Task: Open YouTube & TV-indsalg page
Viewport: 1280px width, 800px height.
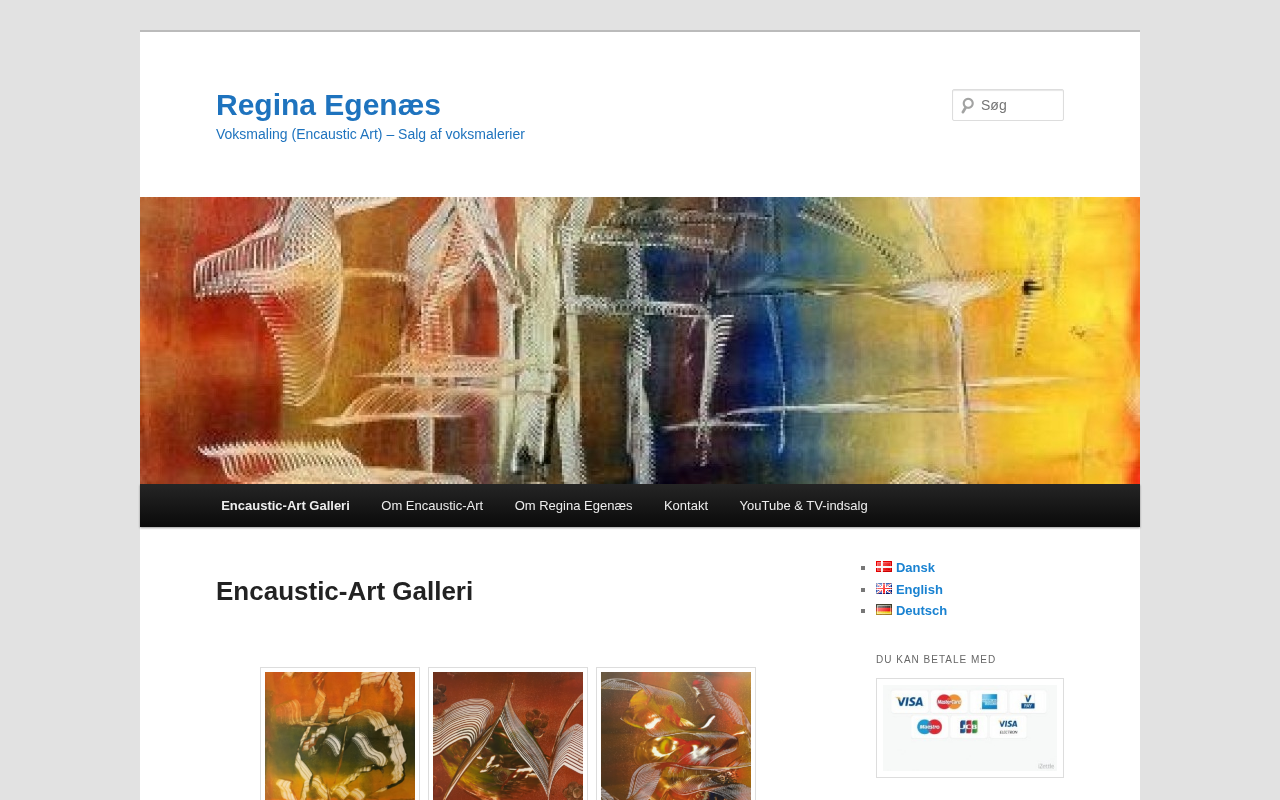Action: [803, 506]
